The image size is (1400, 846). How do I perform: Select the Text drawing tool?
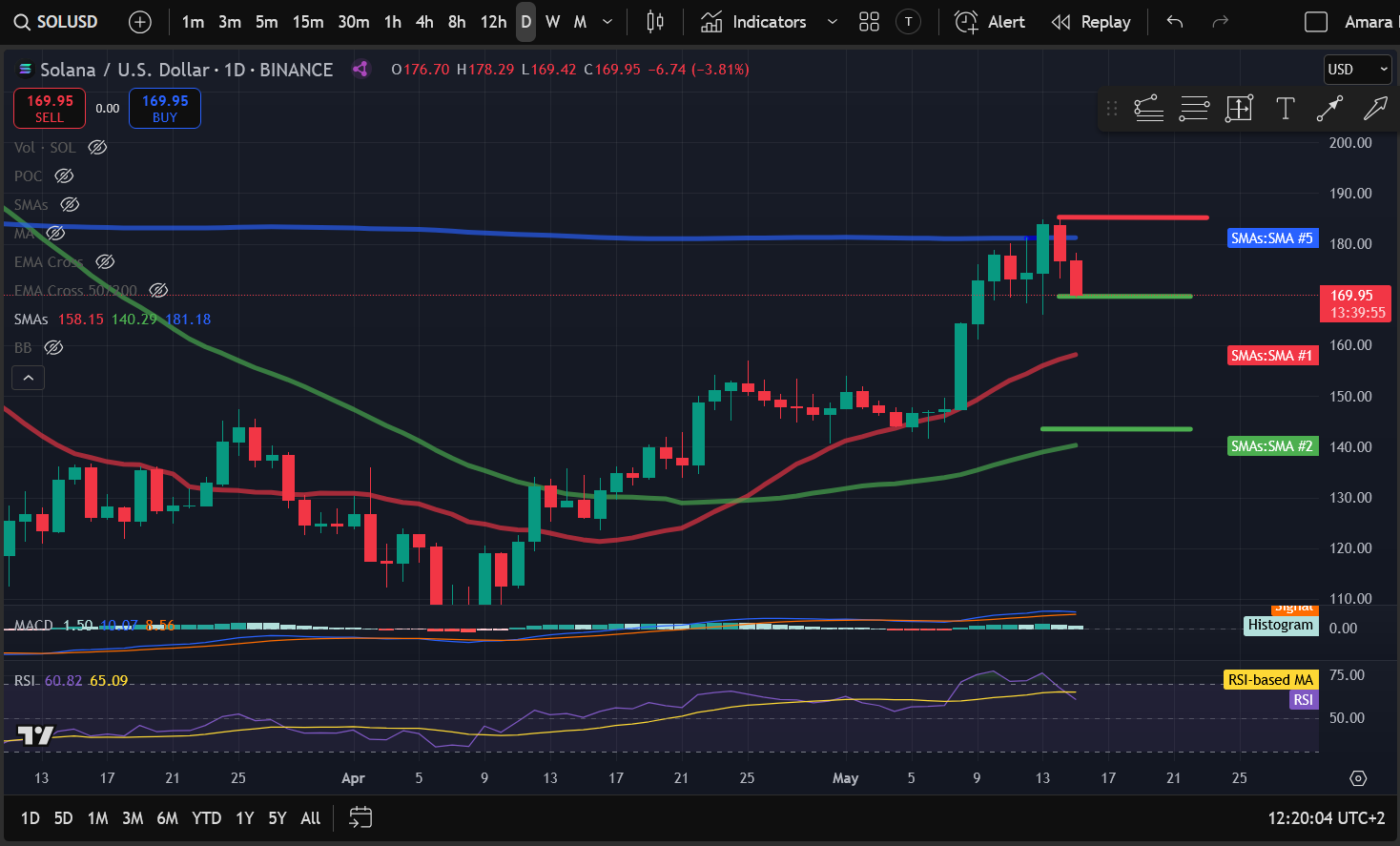[1286, 109]
